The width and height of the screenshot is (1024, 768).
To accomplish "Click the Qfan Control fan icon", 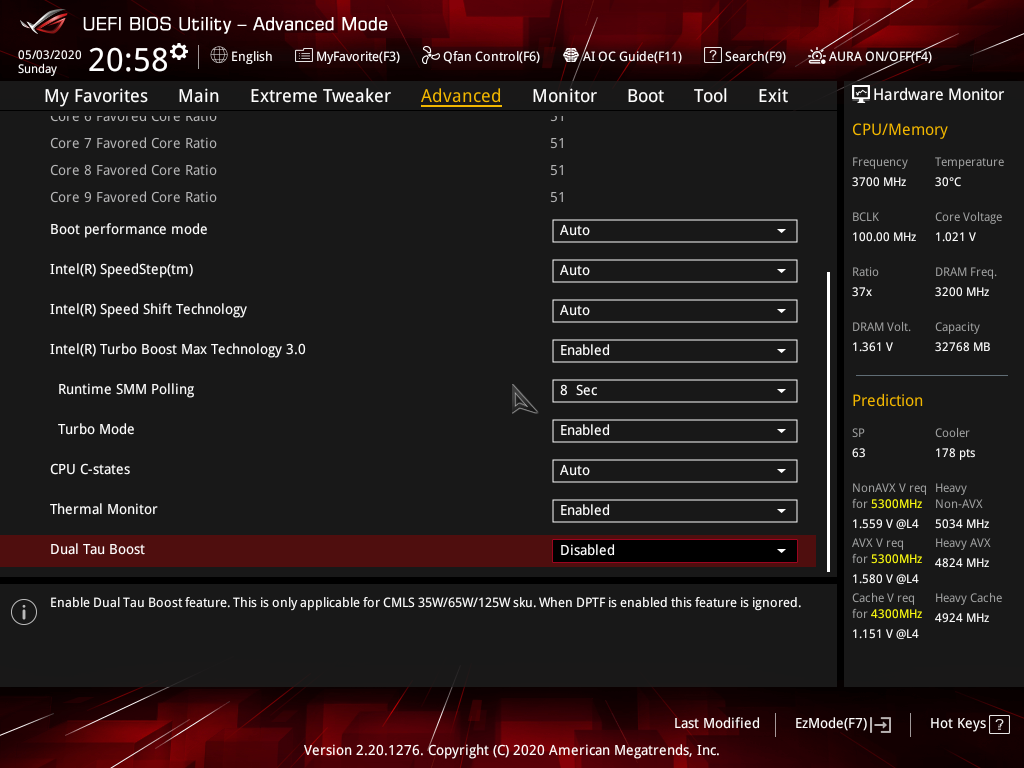I will [430, 56].
